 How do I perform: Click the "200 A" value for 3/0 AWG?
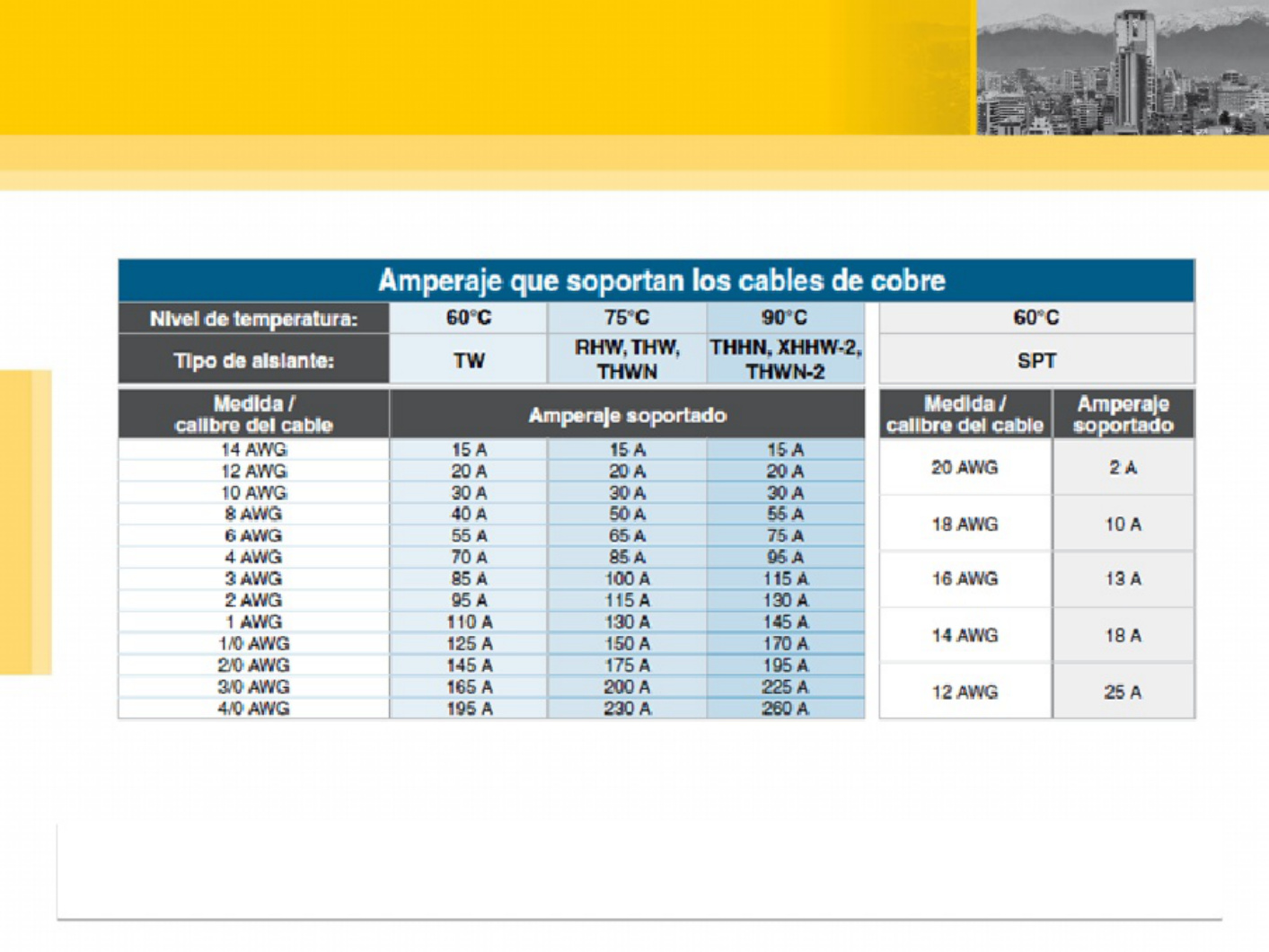627,687
